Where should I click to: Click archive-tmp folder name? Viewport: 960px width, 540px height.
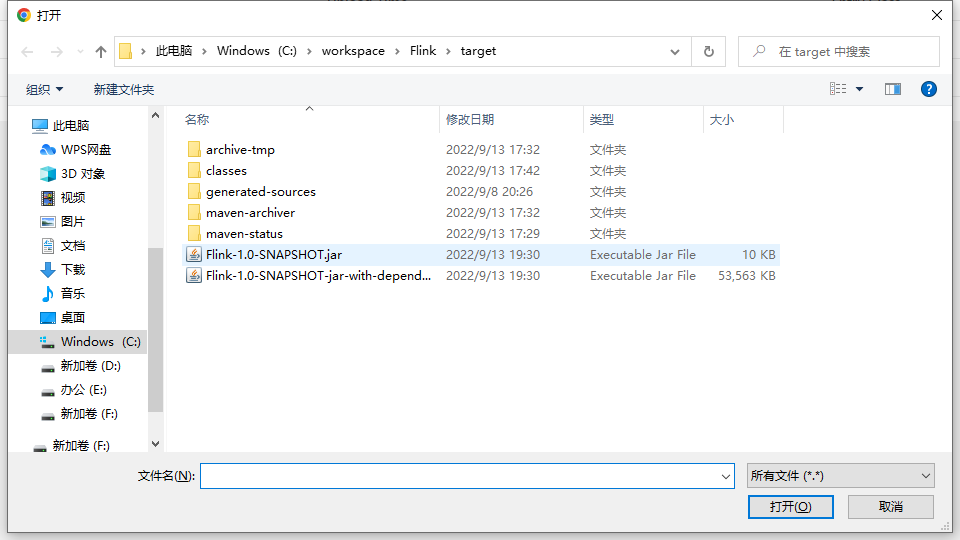coord(240,149)
